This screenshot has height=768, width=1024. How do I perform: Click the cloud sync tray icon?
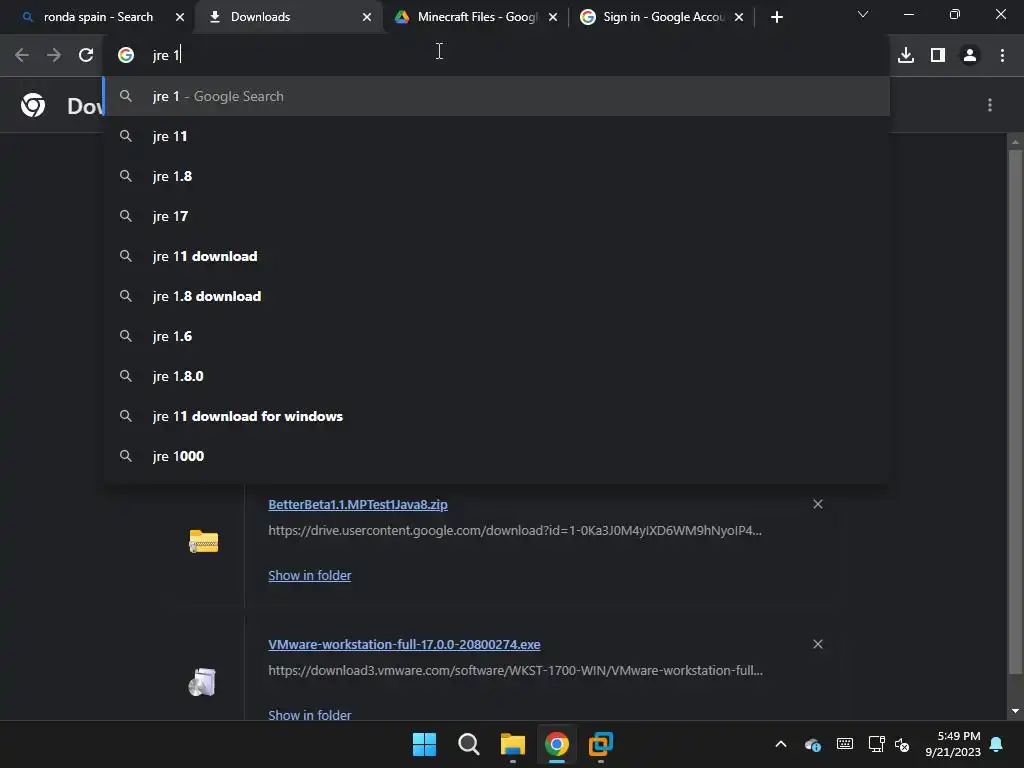pyautogui.click(x=812, y=744)
